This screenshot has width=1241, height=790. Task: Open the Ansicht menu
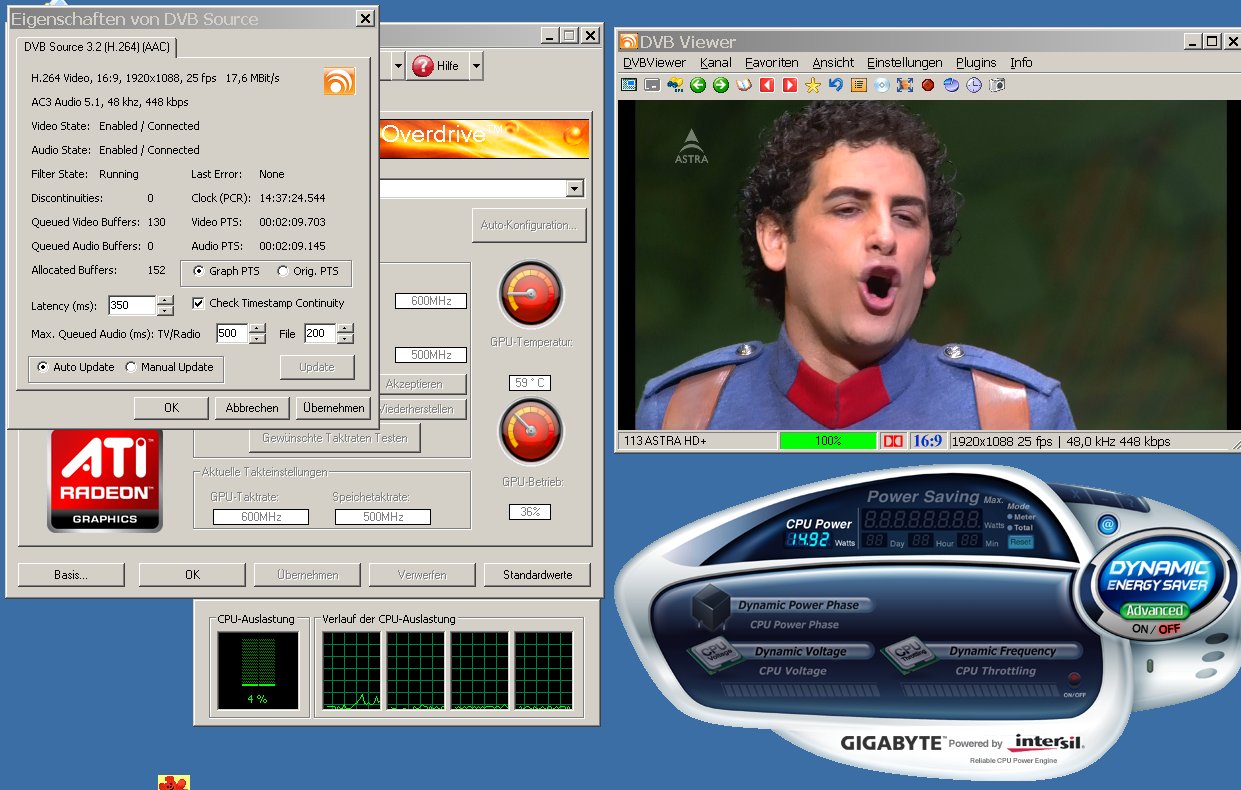pos(833,62)
